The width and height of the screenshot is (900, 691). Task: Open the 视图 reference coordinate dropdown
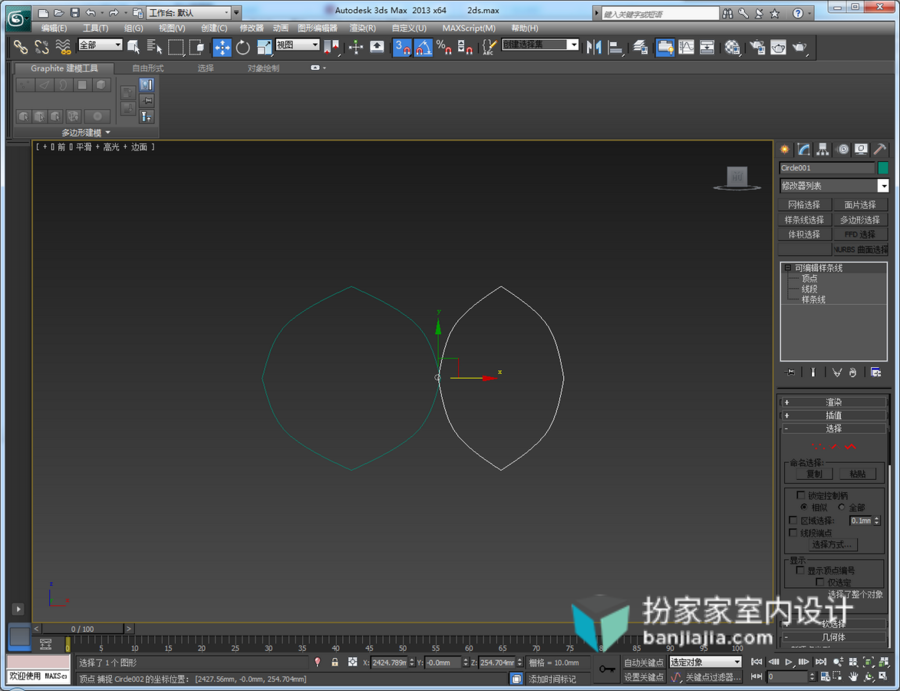tap(297, 45)
